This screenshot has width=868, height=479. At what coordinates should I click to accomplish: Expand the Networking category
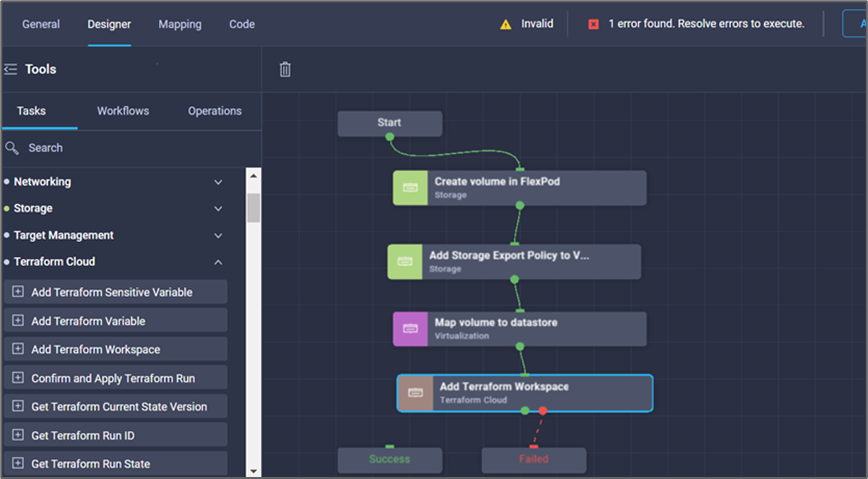(218, 182)
